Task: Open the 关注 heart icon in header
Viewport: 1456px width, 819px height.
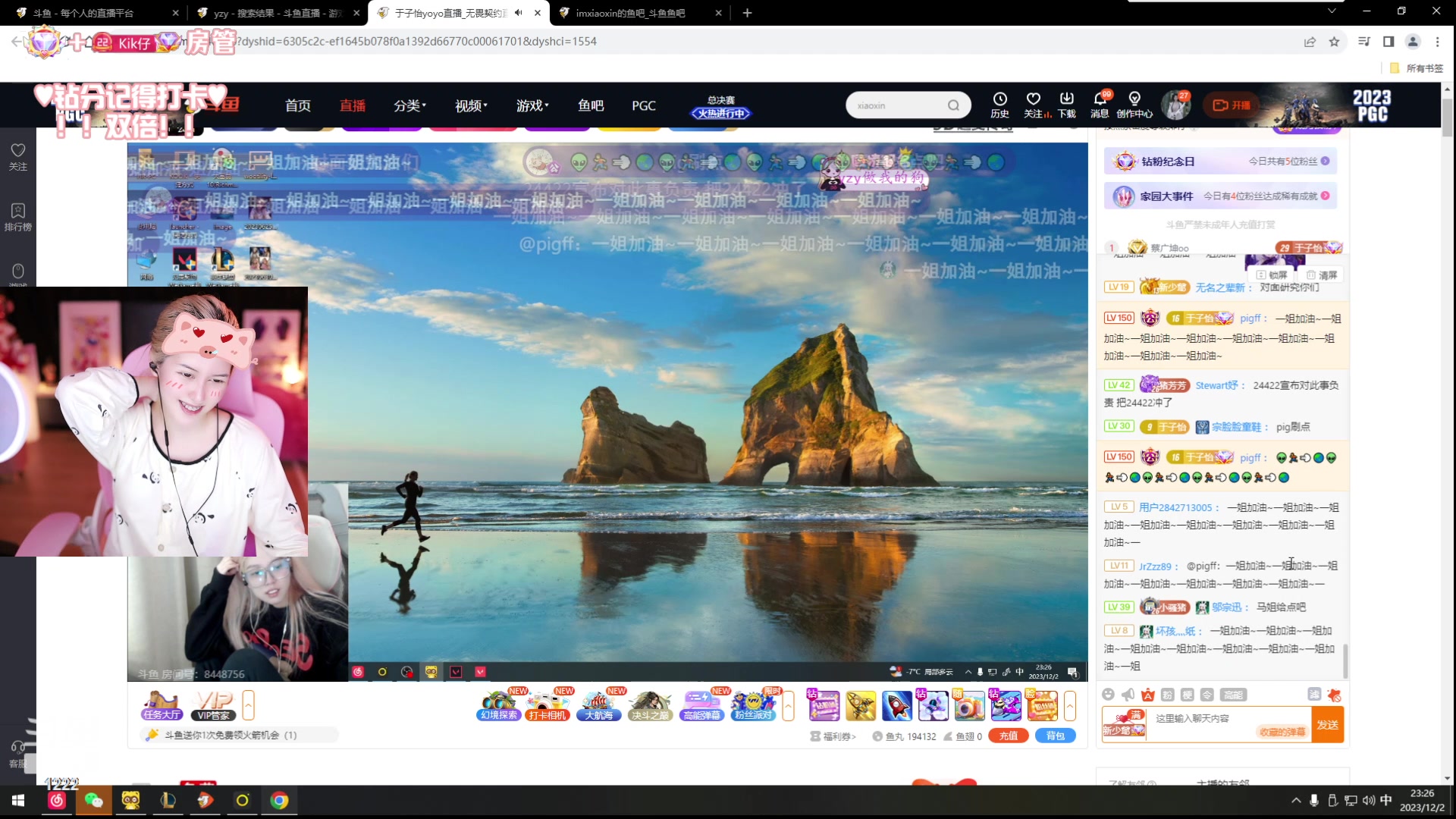Action: [1034, 105]
